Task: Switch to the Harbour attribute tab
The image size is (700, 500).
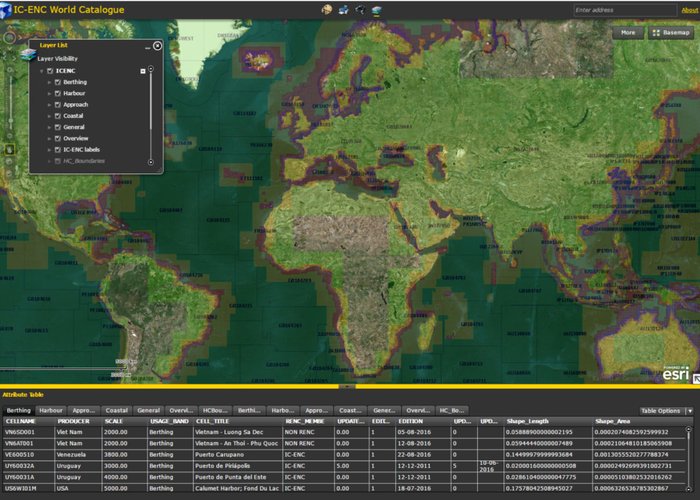Action: click(51, 411)
